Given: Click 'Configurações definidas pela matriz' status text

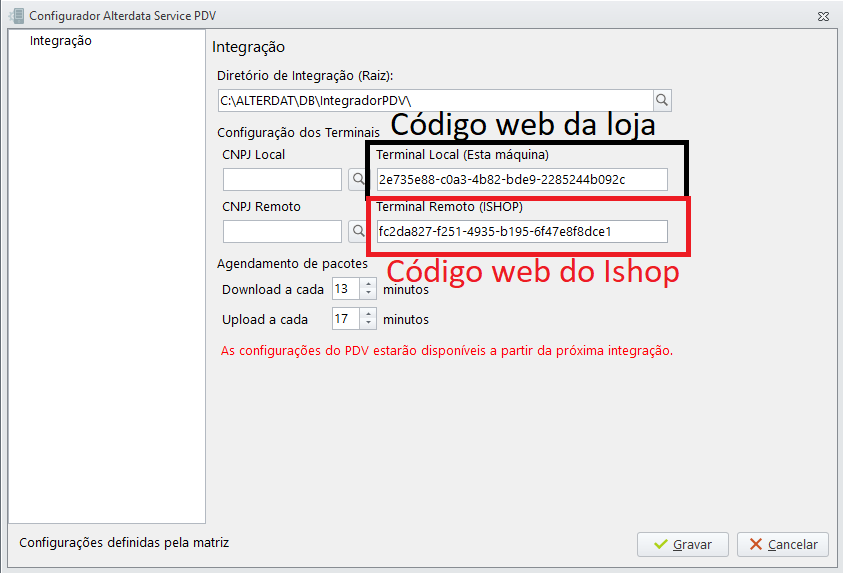Looking at the screenshot, I should click(124, 543).
